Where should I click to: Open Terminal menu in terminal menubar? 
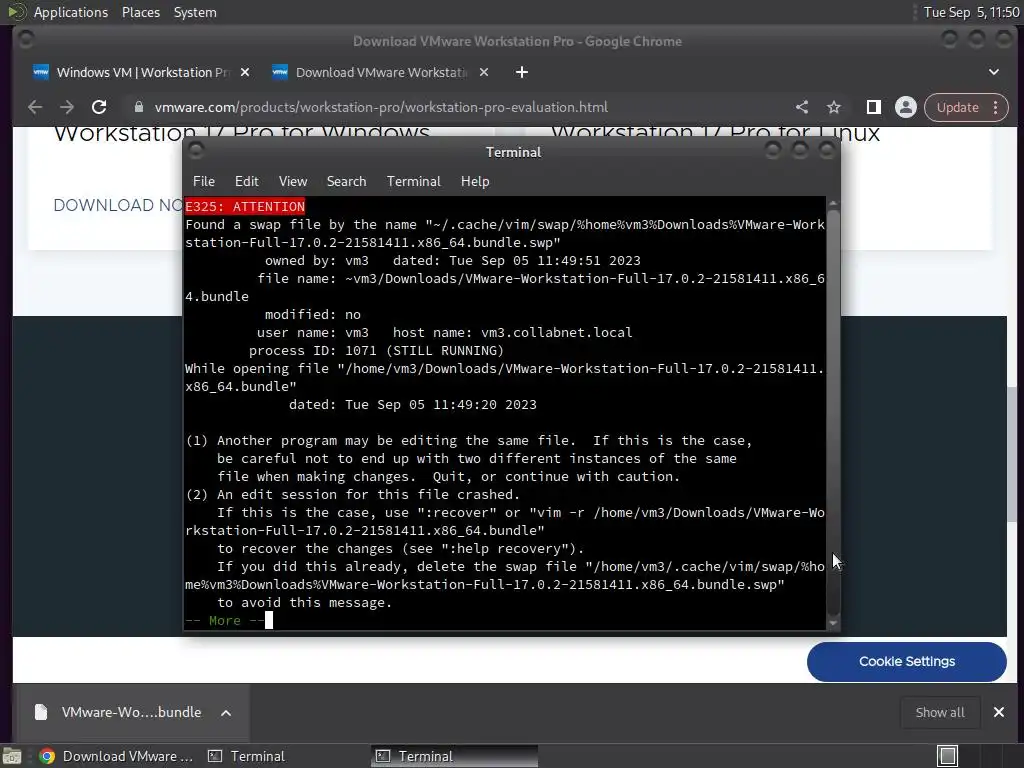pos(413,181)
